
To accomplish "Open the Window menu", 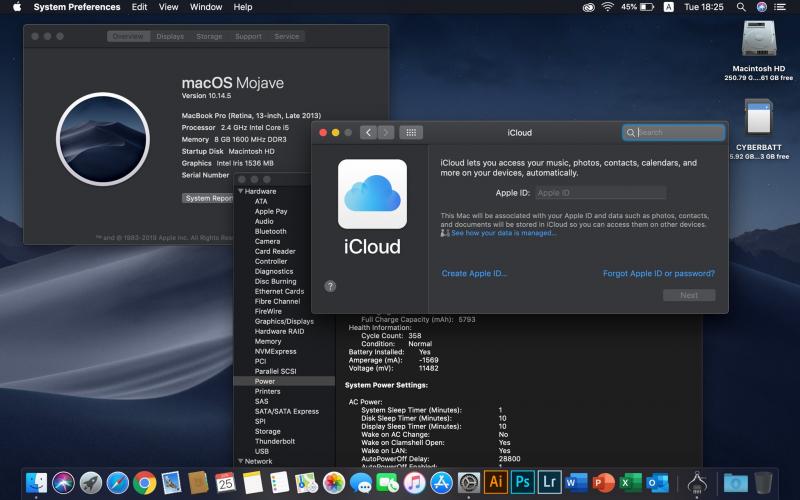I will [206, 7].
